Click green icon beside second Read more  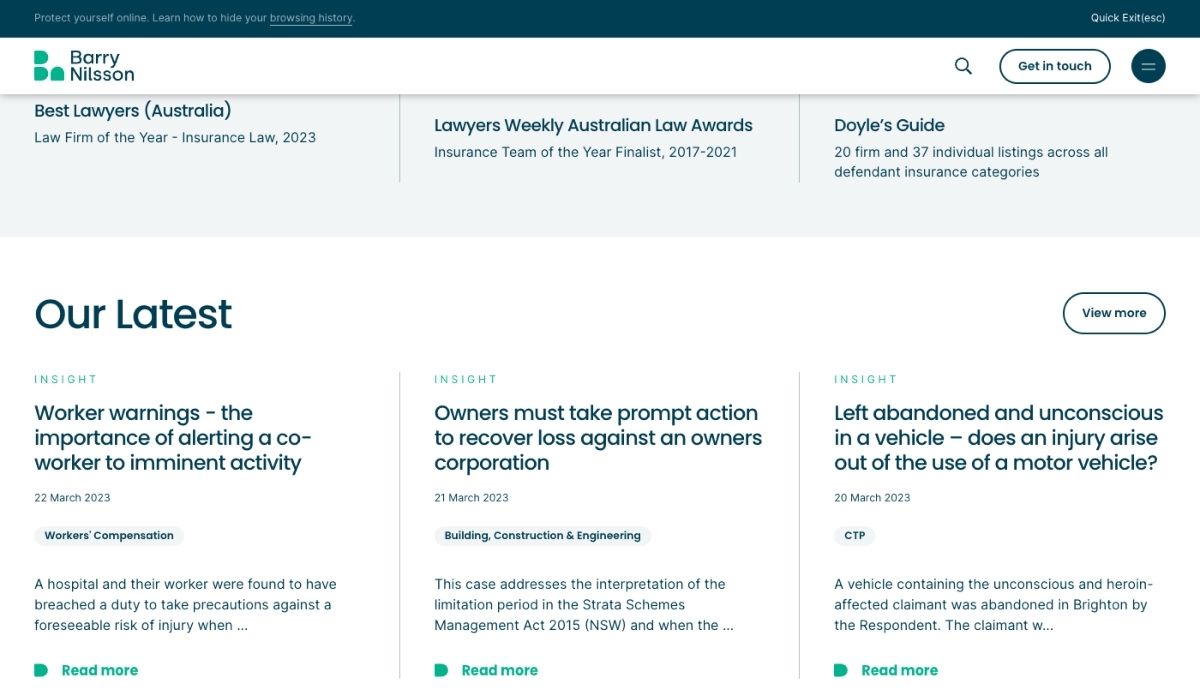(x=441, y=670)
